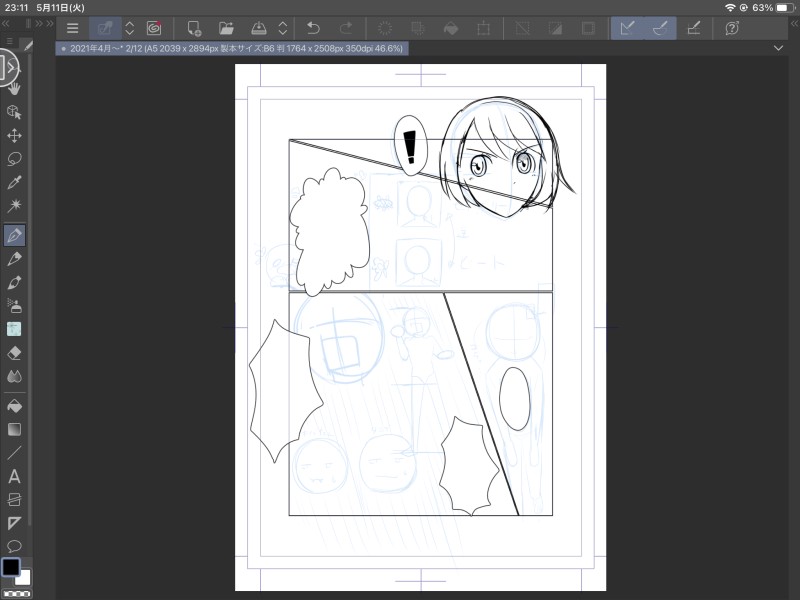Save the document
Image resolution: width=800 pixels, height=600 pixels.
click(x=259, y=28)
